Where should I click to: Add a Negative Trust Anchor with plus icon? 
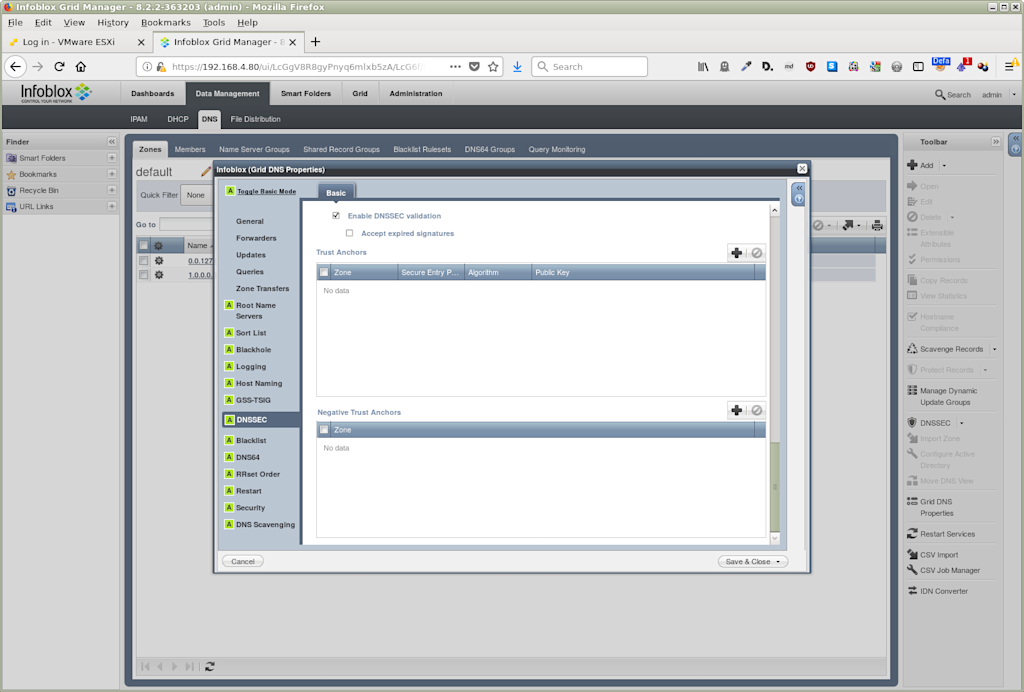737,410
